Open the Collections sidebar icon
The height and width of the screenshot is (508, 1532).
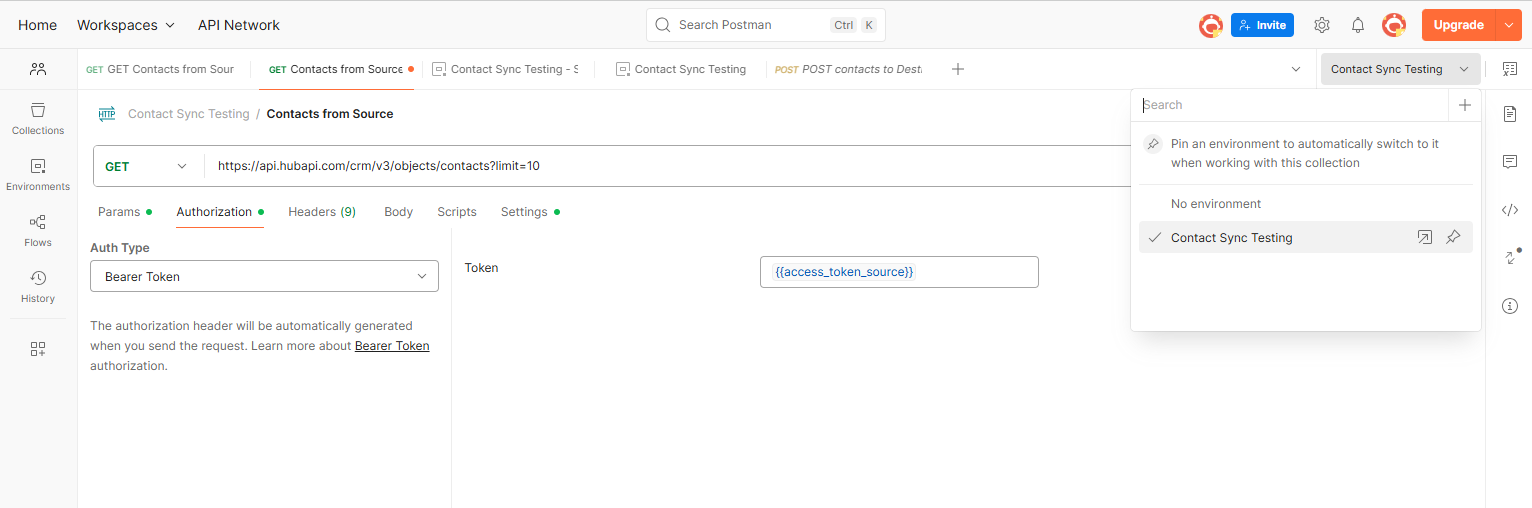[38, 118]
